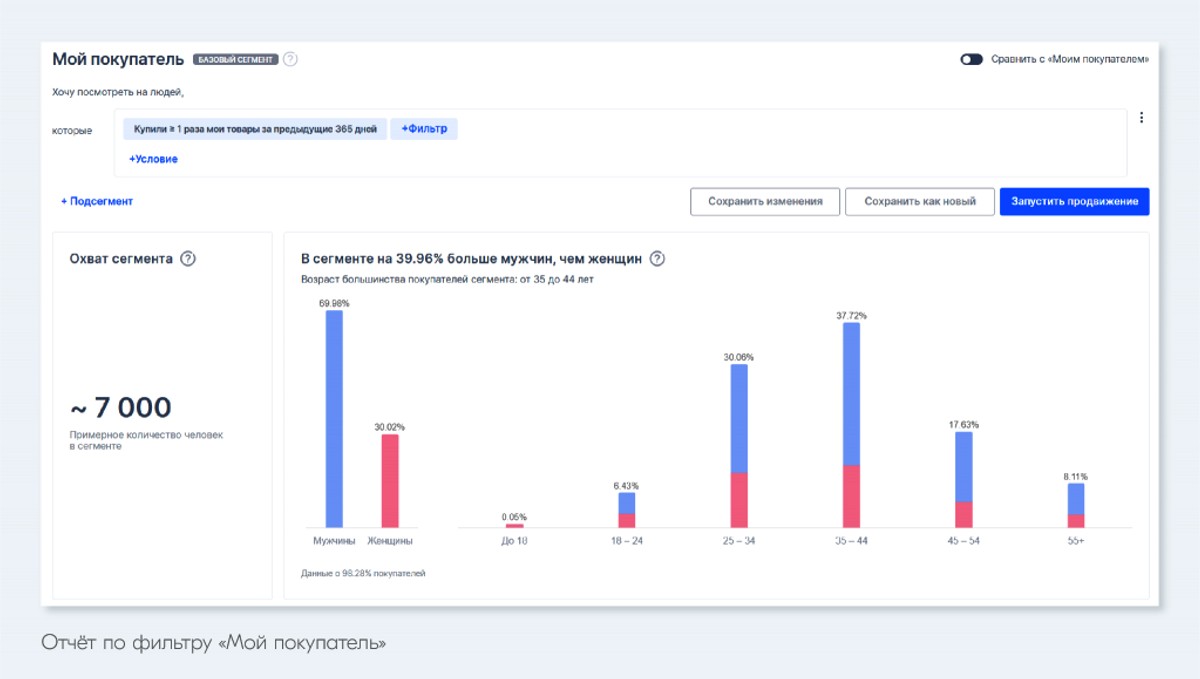Add a subsegment with + Подсегмент
This screenshot has height=679, width=1200.
point(97,201)
